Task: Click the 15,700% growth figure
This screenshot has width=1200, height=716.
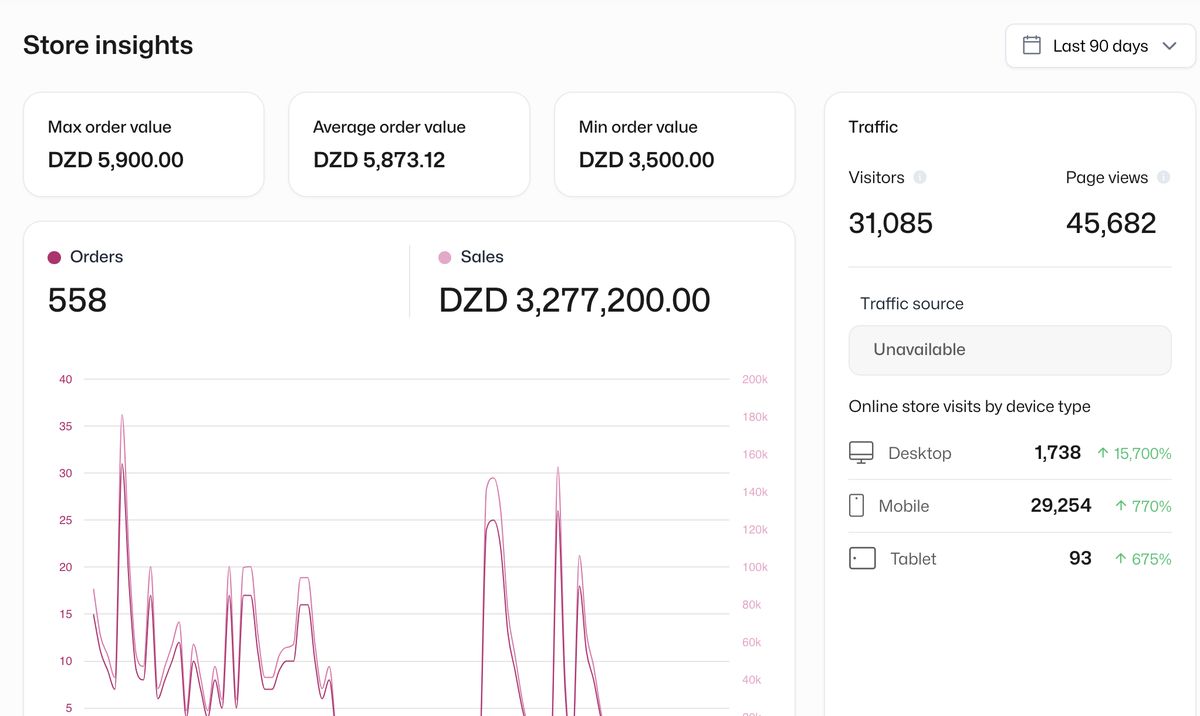Action: [x=1143, y=453]
